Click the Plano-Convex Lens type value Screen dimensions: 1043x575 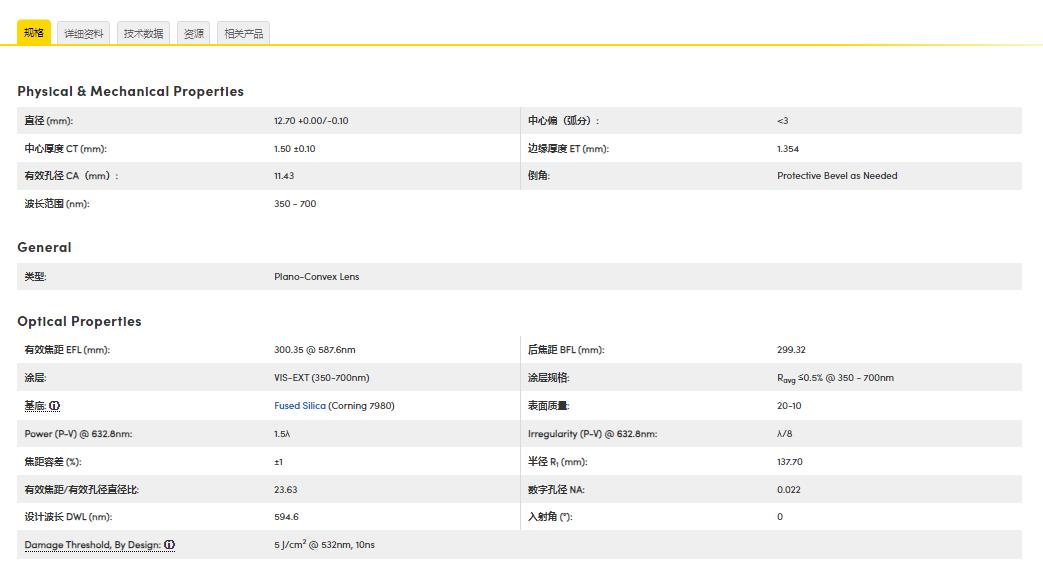pyautogui.click(x=317, y=277)
